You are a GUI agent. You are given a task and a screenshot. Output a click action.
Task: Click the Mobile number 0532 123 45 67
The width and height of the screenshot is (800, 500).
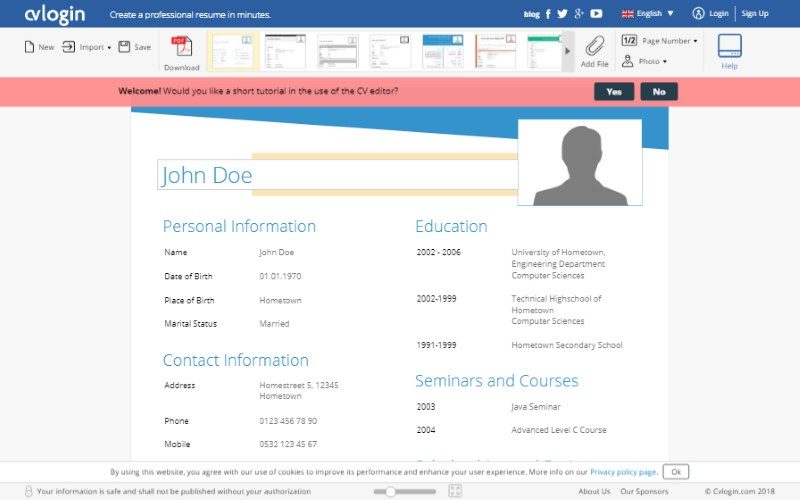tap(288, 444)
